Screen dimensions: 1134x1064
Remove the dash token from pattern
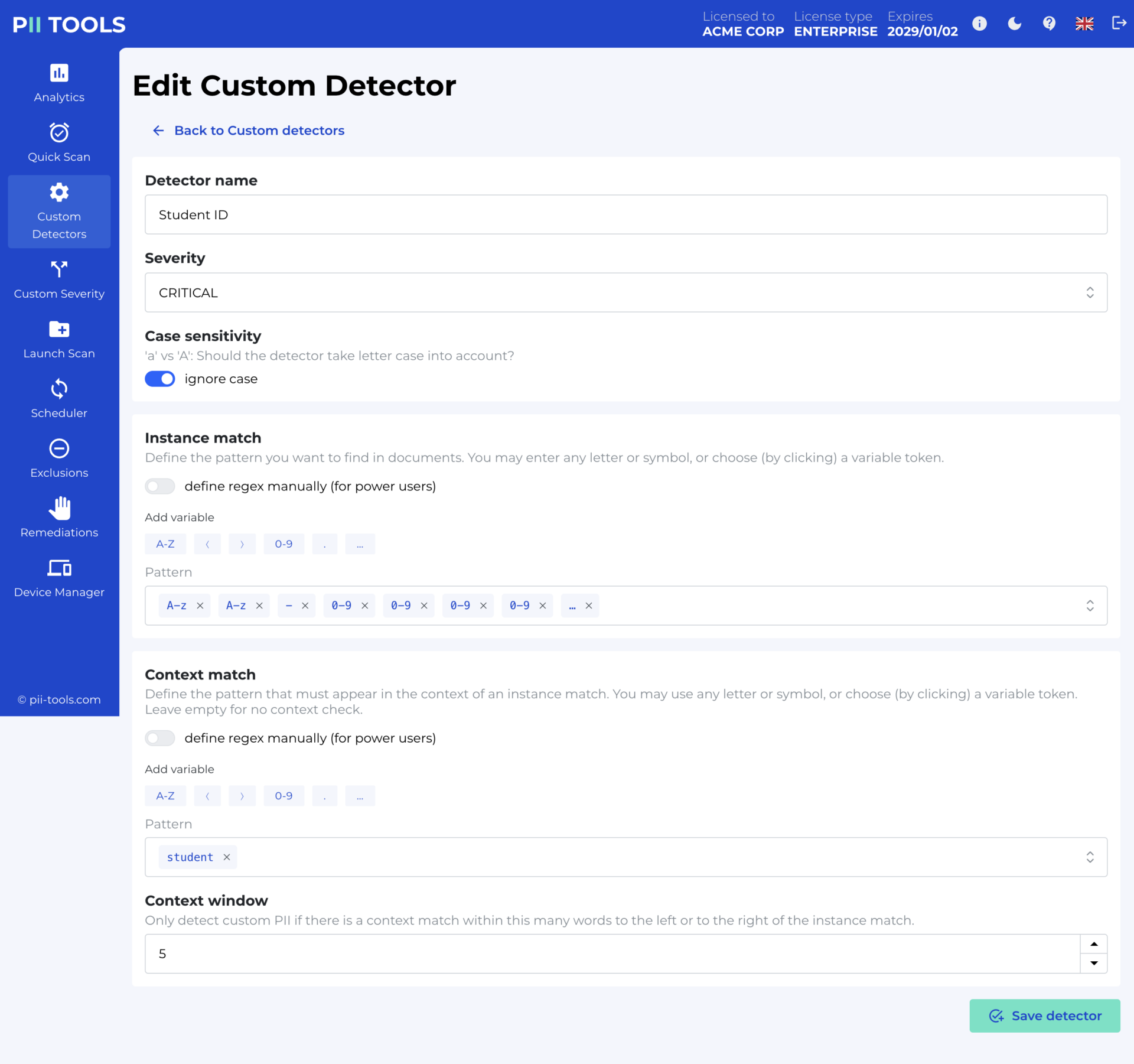[305, 606]
